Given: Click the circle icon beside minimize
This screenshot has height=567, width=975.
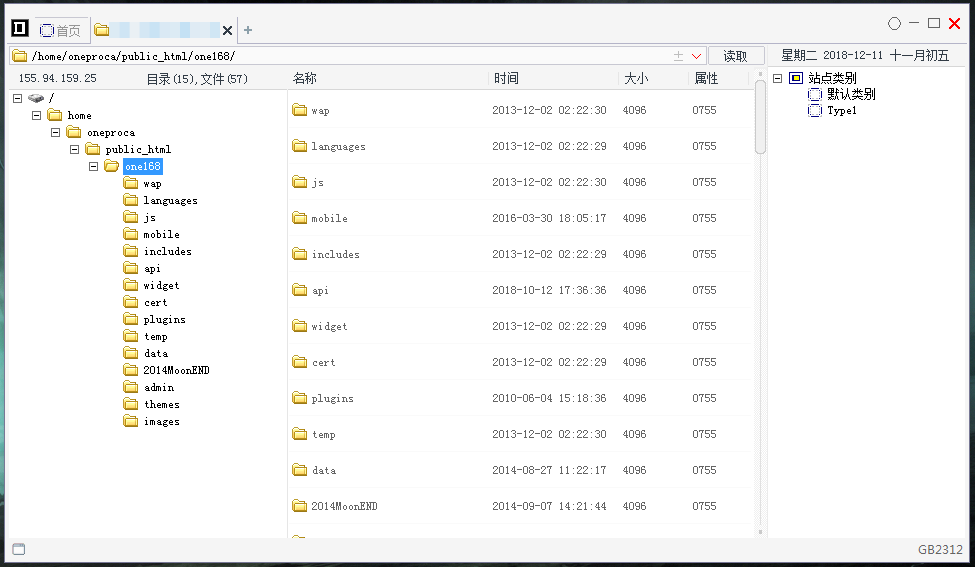Looking at the screenshot, I should (x=894, y=24).
